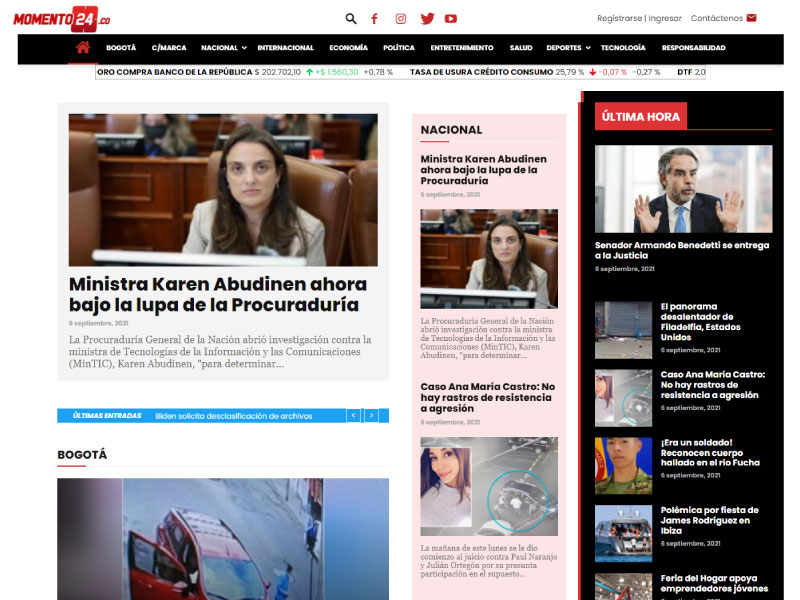Show previous entry in Últimas Entradas ticker
800x600 pixels.
tap(354, 415)
